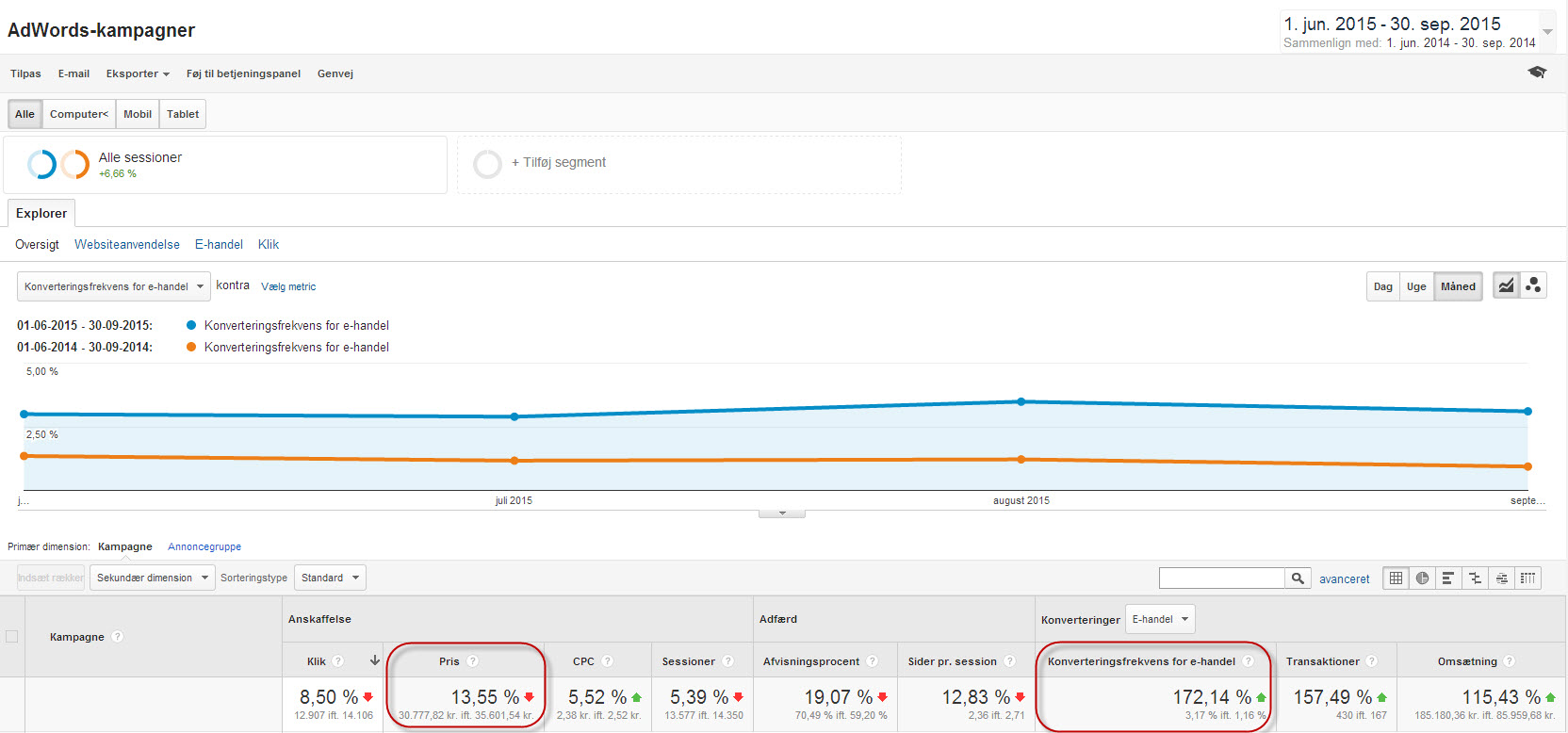Viewport: 1568px width, 733px height.
Task: Click the orange 2014 legend dot
Action: pos(191,347)
